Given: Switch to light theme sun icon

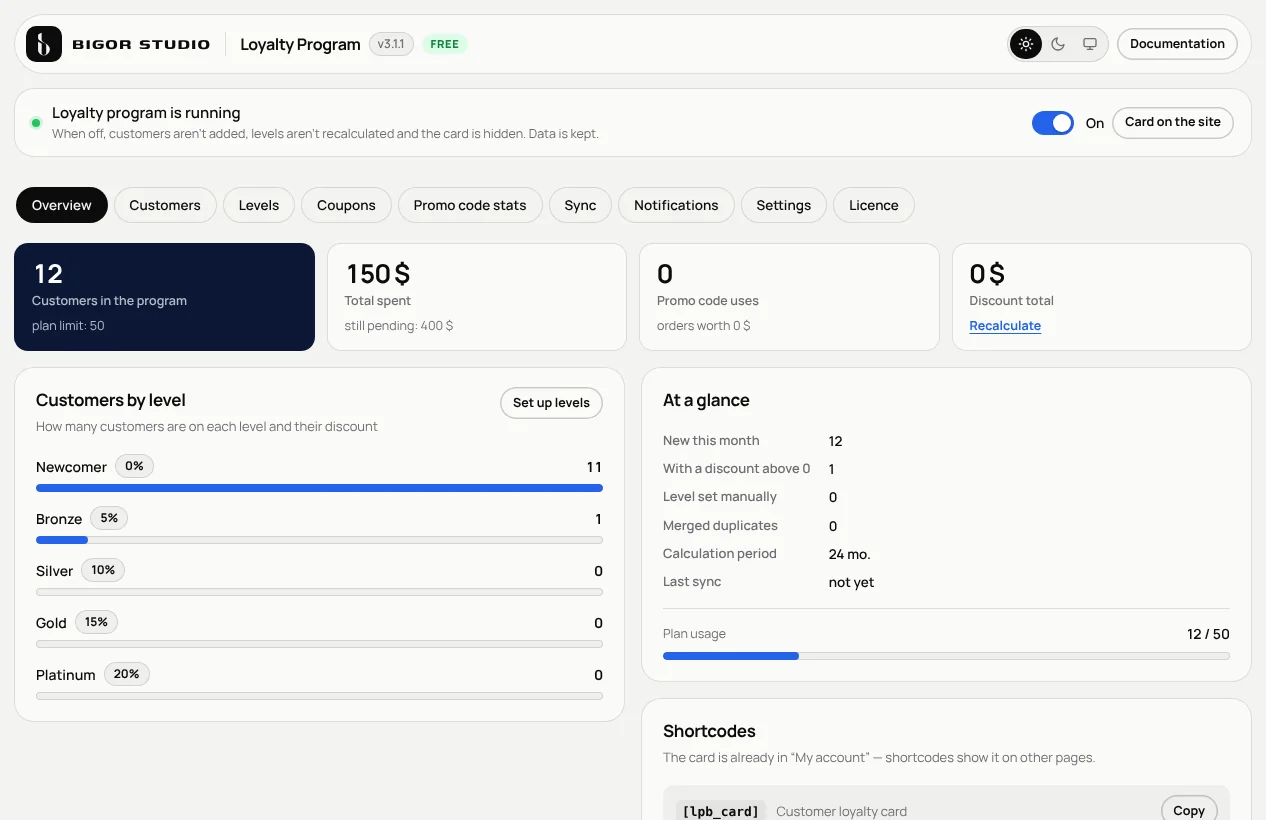Looking at the screenshot, I should coord(1026,44).
